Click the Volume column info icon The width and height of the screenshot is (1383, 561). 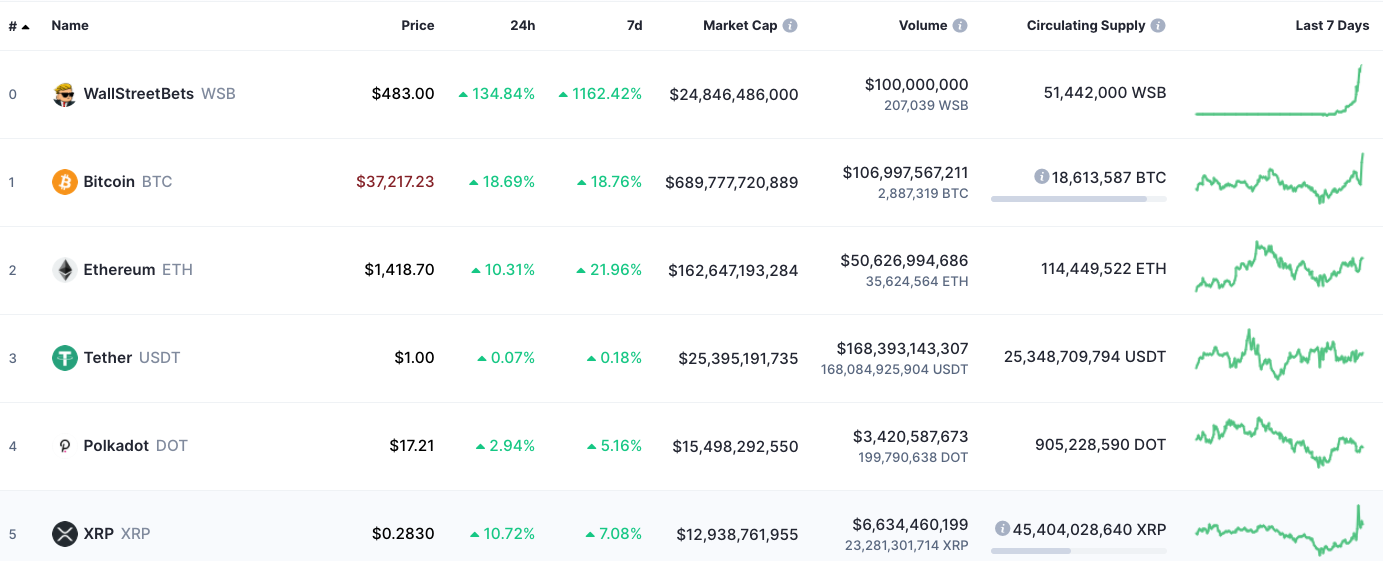coord(960,26)
